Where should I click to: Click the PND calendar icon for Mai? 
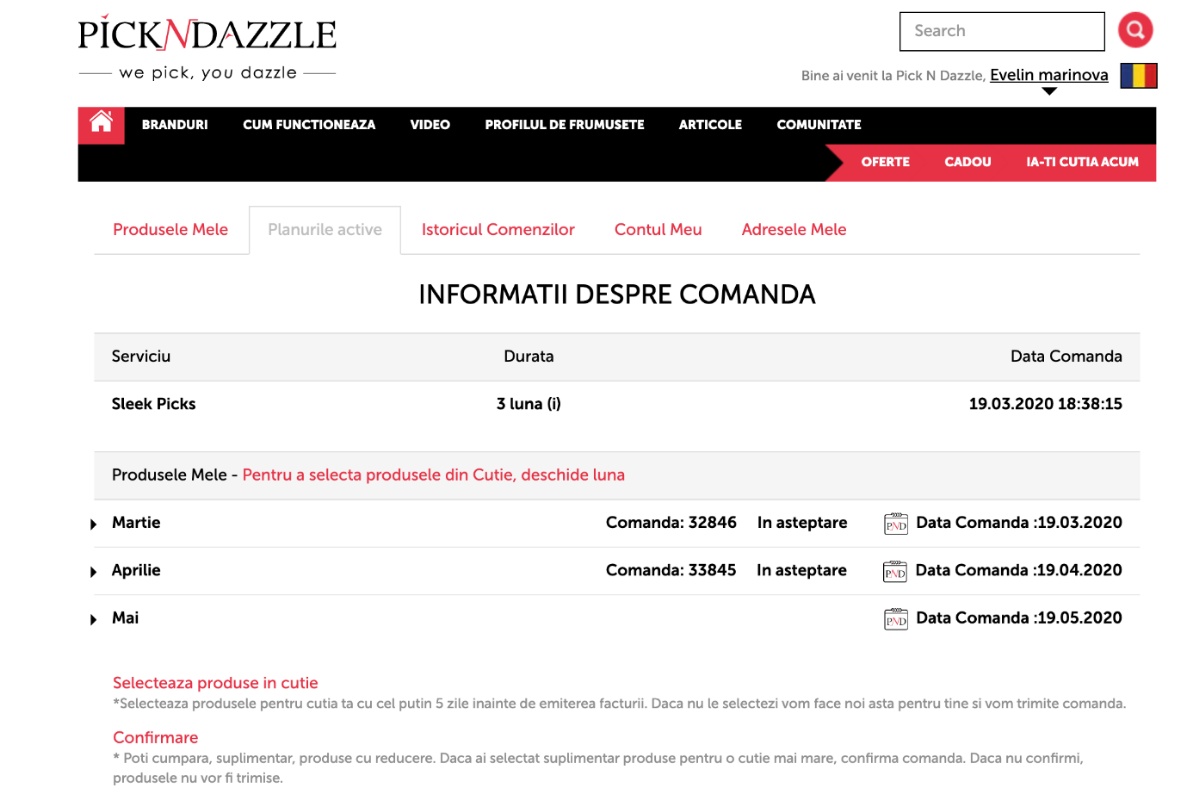895,619
